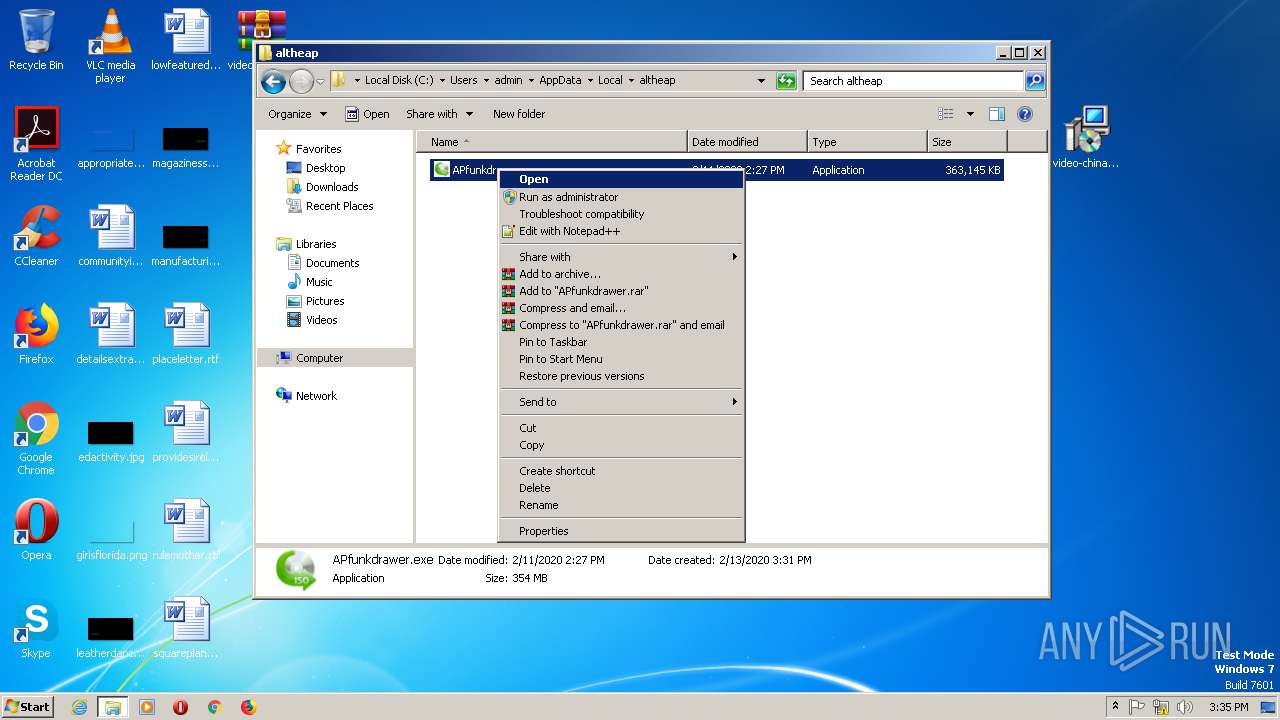Click the taskbar clock
This screenshot has height=720, width=1280.
pos(1228,707)
